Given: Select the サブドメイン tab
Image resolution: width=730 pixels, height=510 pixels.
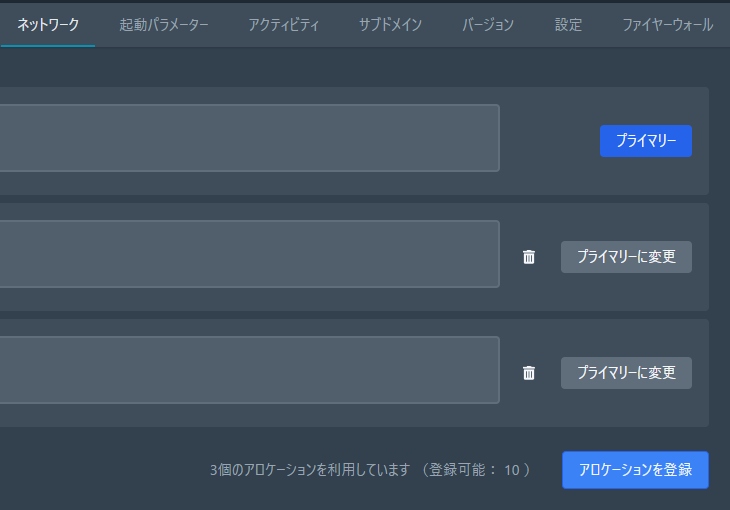Looking at the screenshot, I should 391,25.
